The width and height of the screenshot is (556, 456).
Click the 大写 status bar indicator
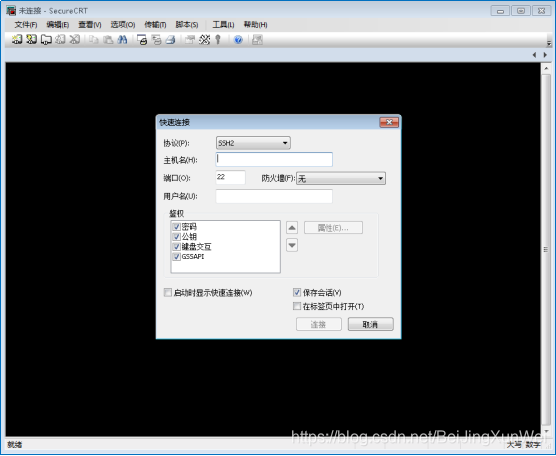514,445
